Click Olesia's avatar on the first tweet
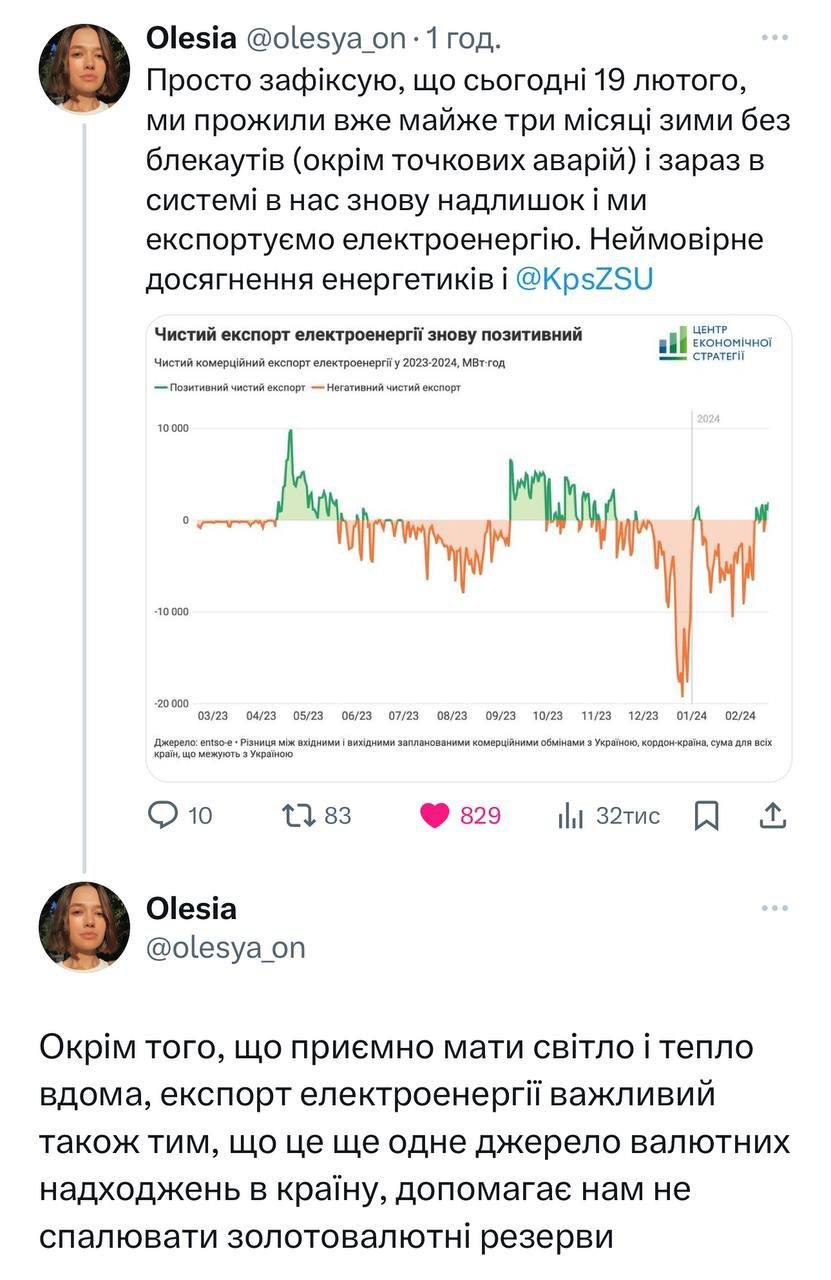 tap(84, 68)
